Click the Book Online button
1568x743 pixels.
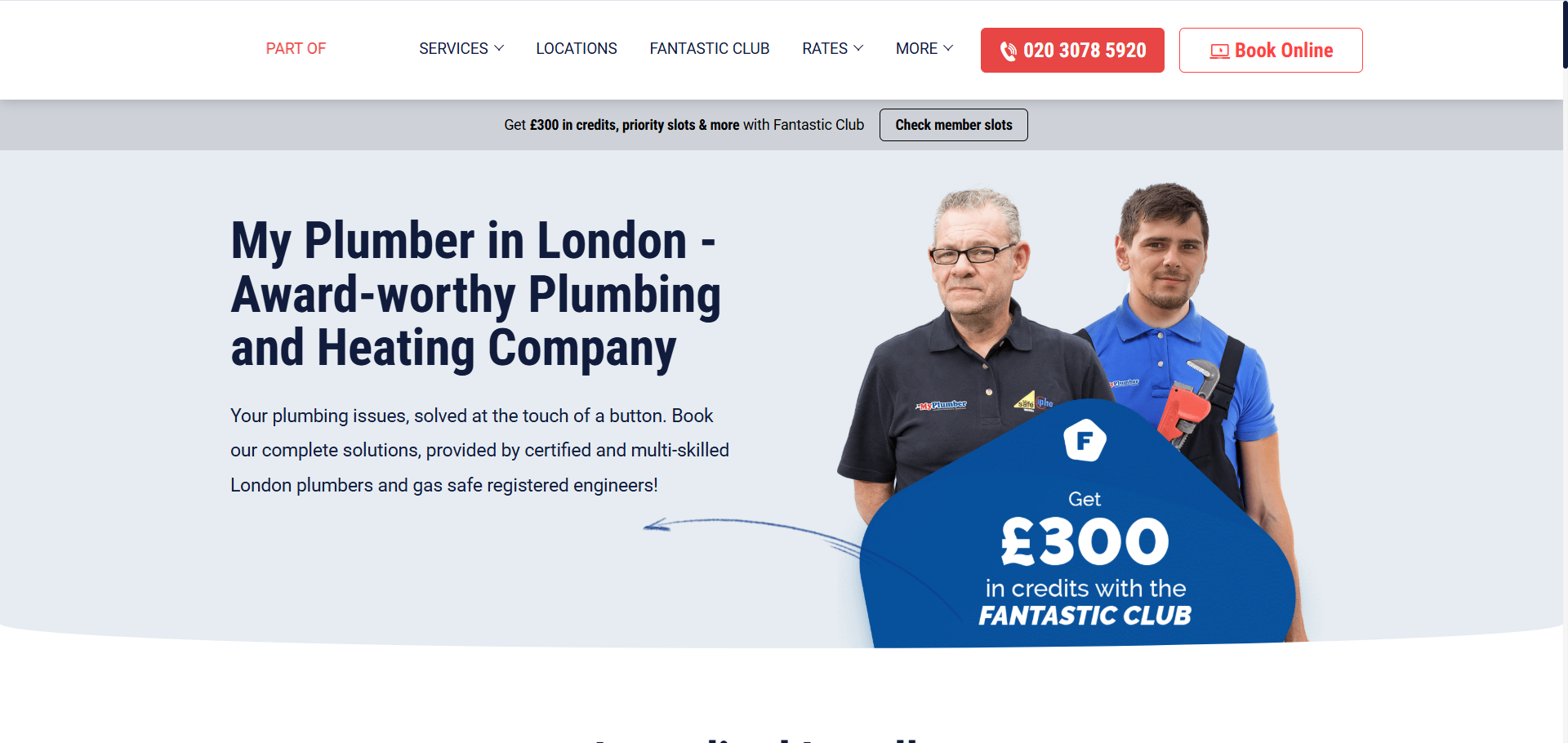pos(1271,51)
